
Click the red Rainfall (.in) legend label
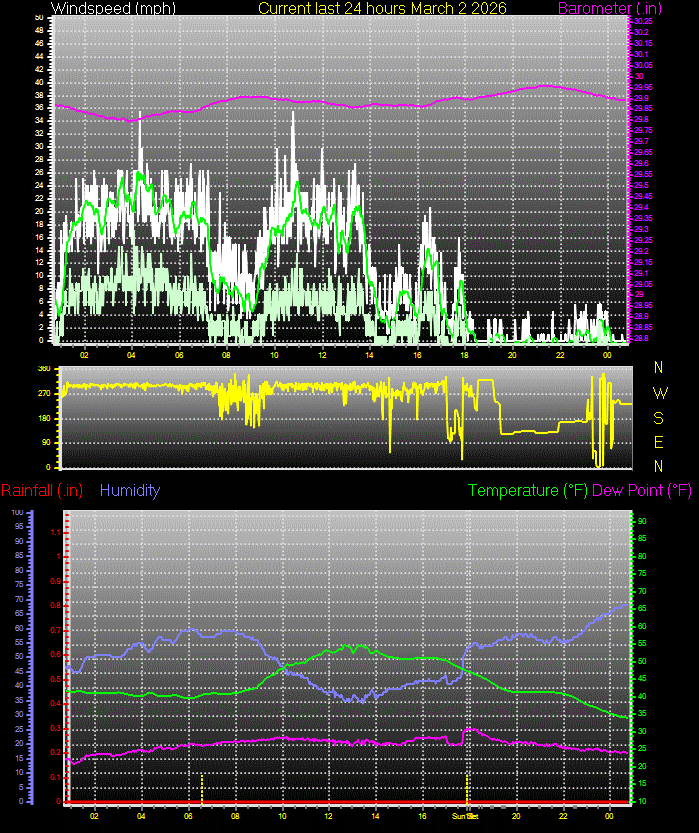tap(42, 490)
